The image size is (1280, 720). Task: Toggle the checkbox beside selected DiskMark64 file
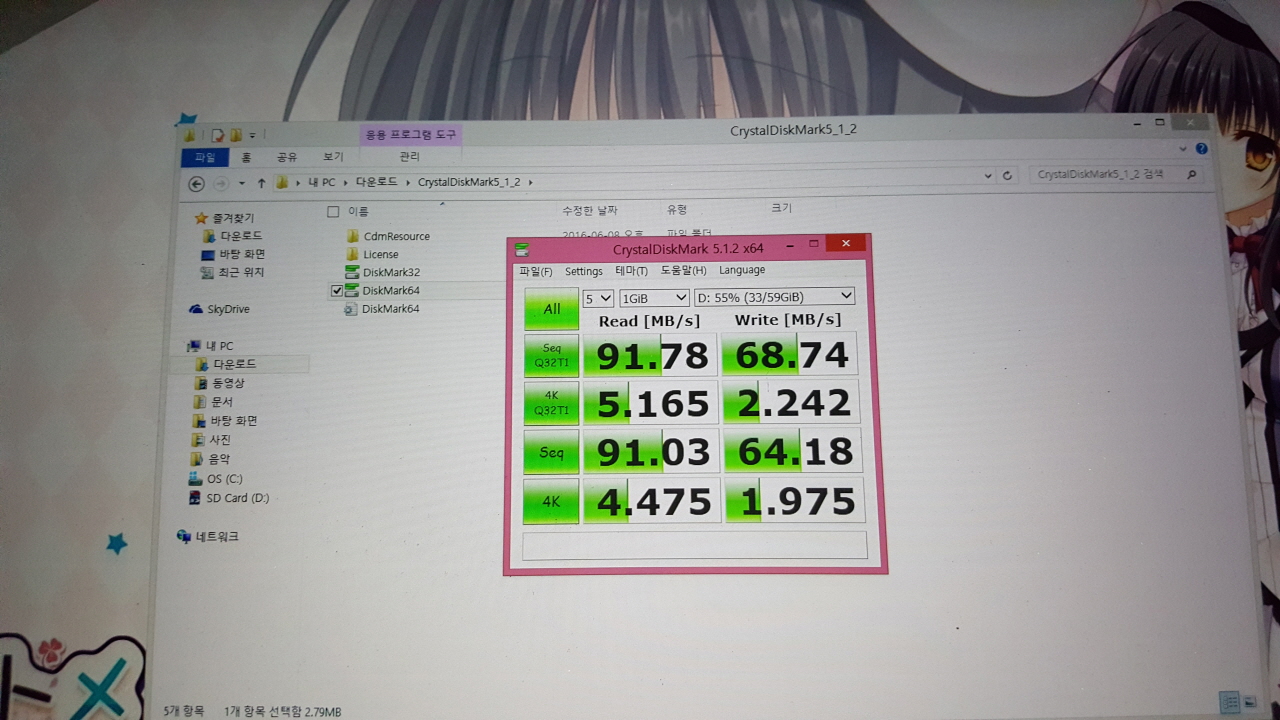coord(336,291)
